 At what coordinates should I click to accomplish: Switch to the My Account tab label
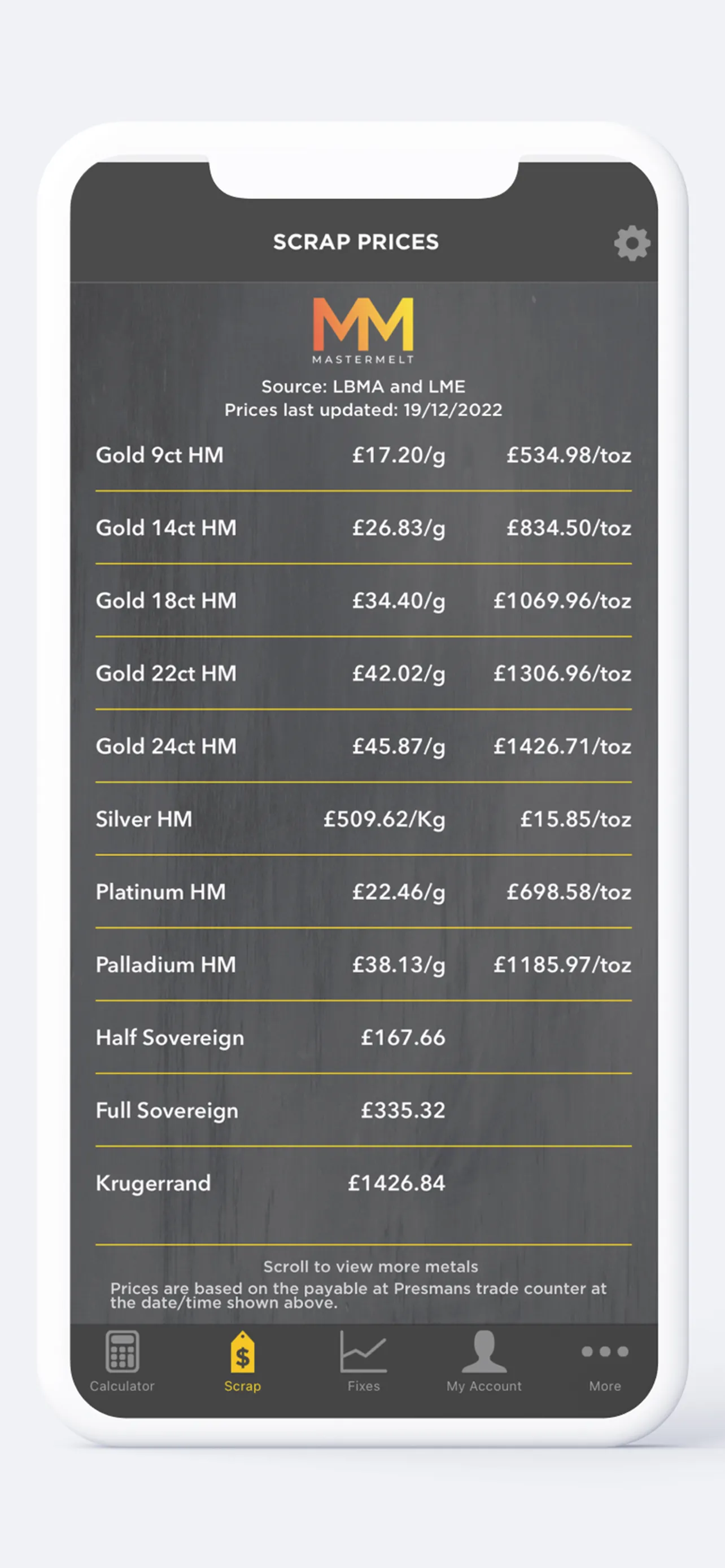pyautogui.click(x=484, y=1386)
